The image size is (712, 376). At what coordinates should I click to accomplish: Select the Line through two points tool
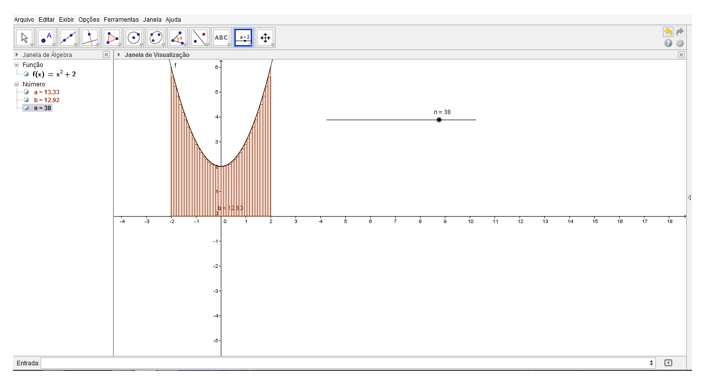click(68, 38)
